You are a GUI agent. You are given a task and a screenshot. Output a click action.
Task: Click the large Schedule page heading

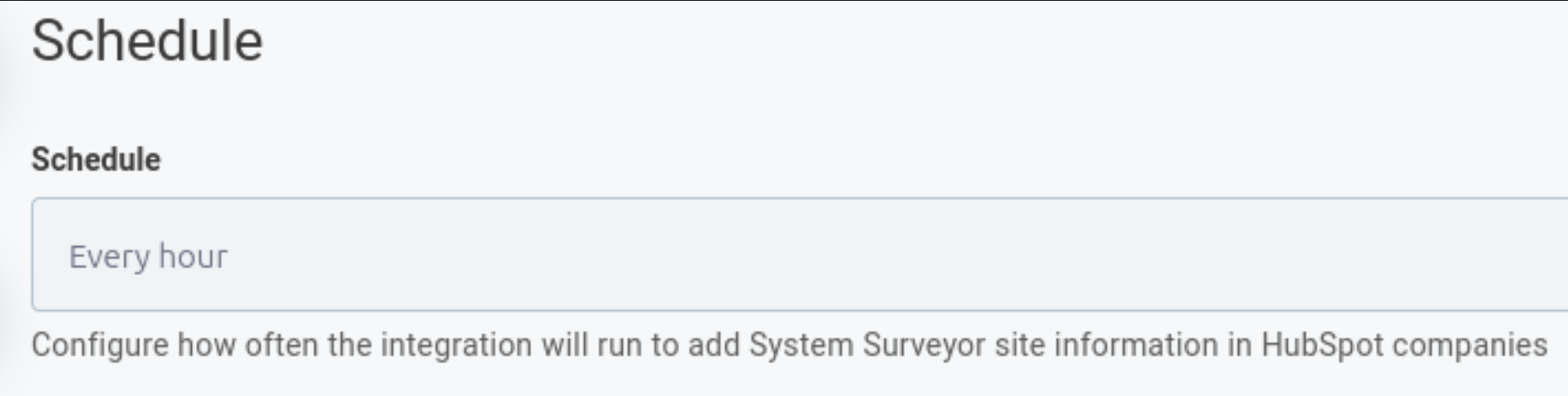[147, 41]
